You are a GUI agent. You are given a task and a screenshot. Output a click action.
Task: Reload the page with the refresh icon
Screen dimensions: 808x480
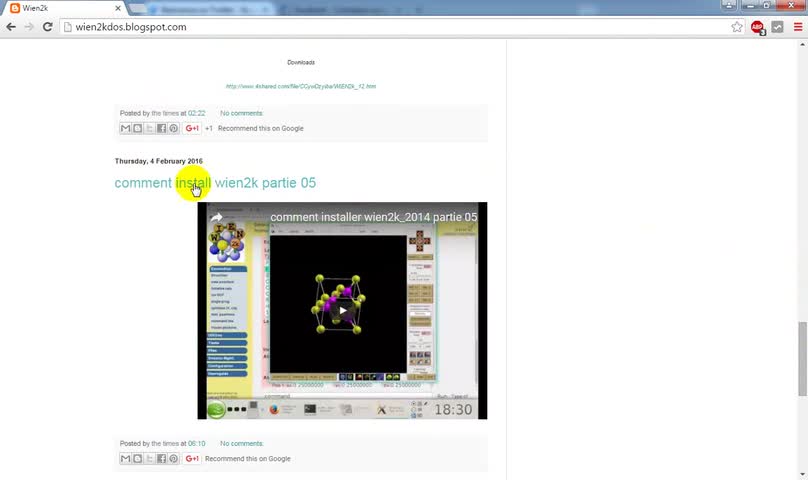pos(47,27)
